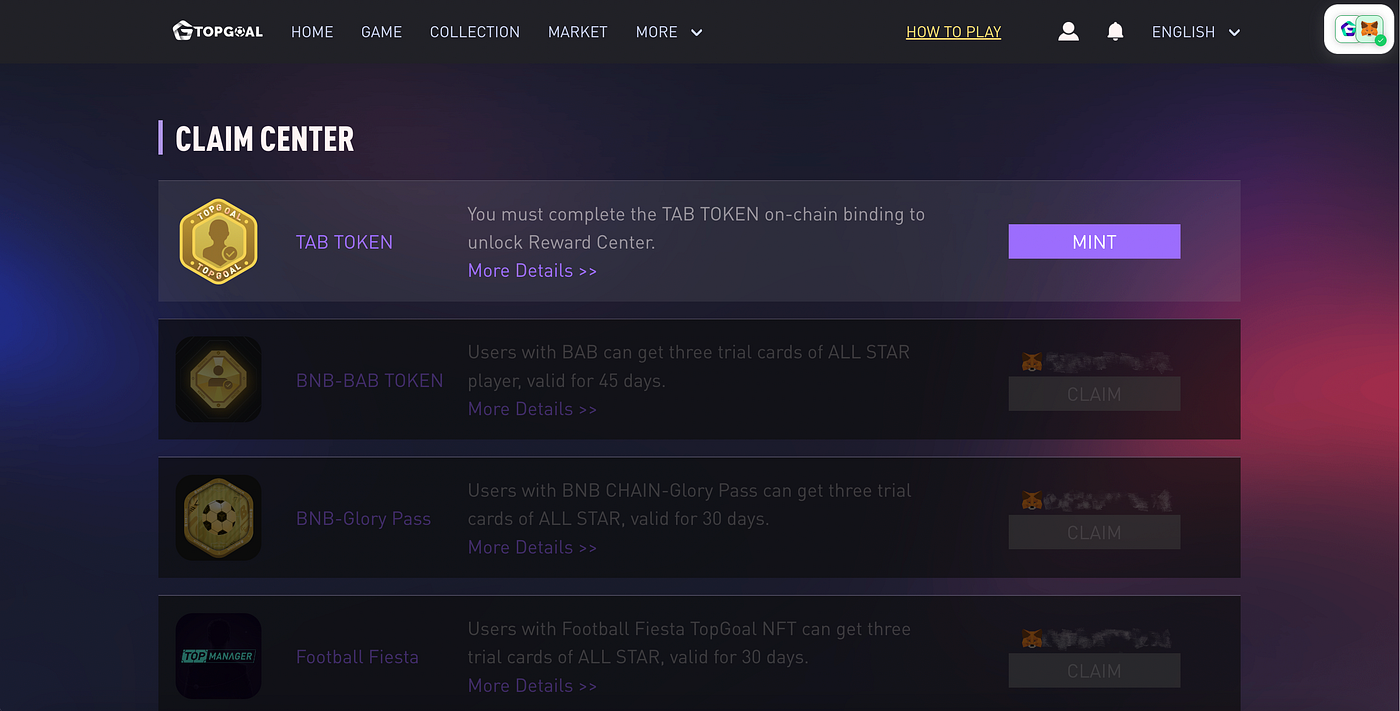The image size is (1400, 711).
Task: Open More Details under BNB-BAB TOKEN
Action: tap(532, 409)
